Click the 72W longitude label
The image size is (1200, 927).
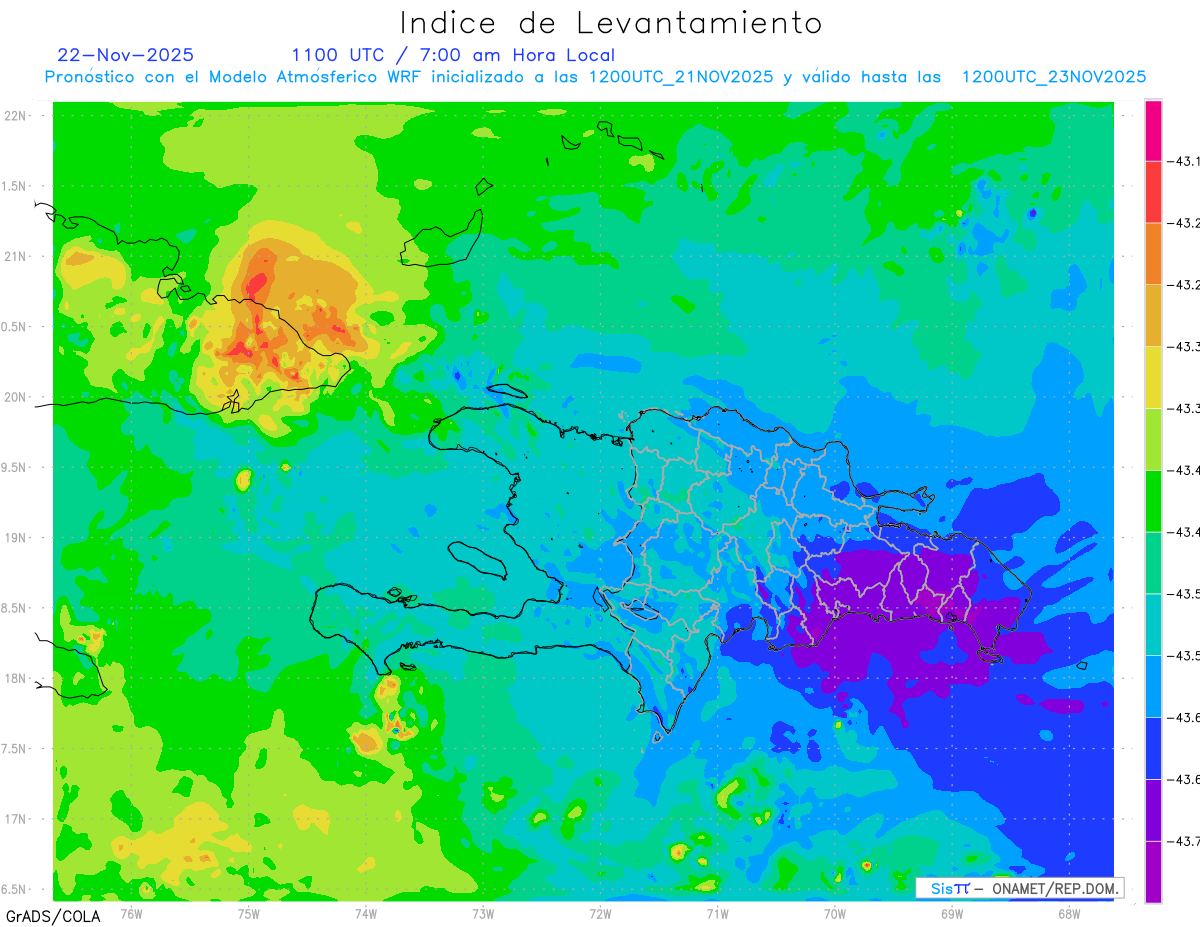(600, 913)
